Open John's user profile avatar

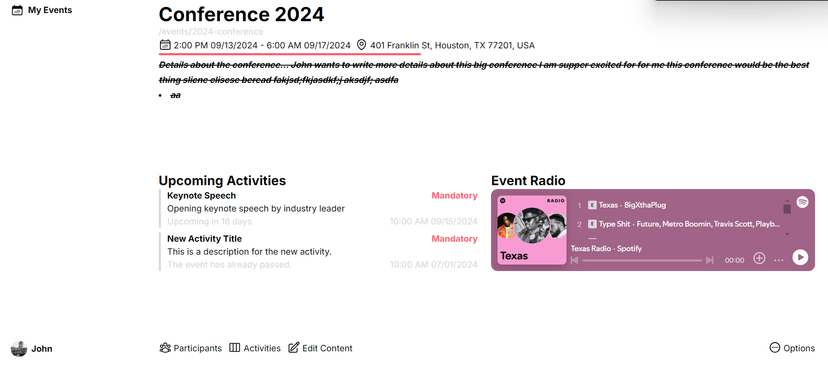pos(19,349)
